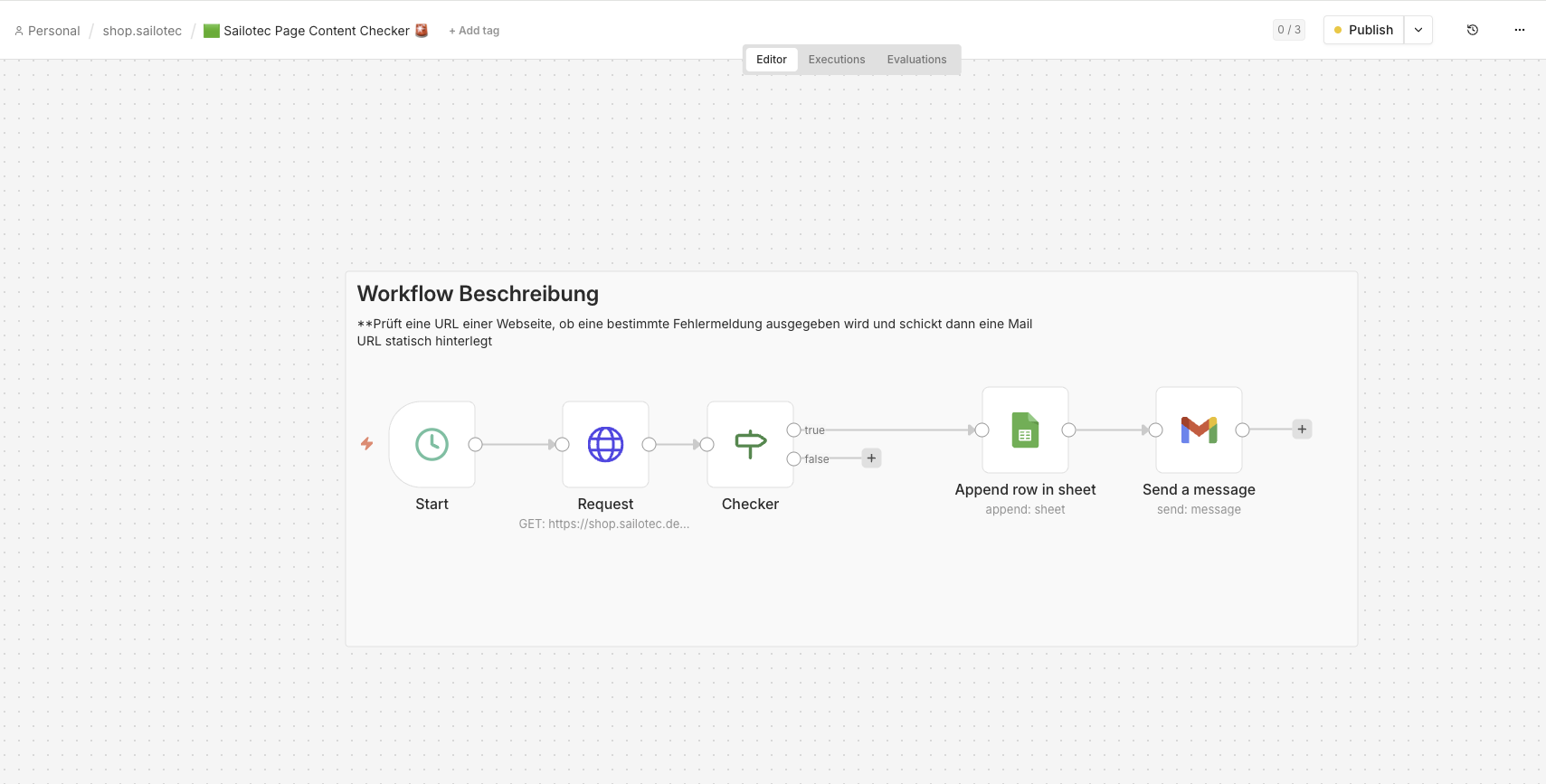This screenshot has width=1546, height=784.
Task: Open the Start schedule trigger node
Action: (432, 444)
